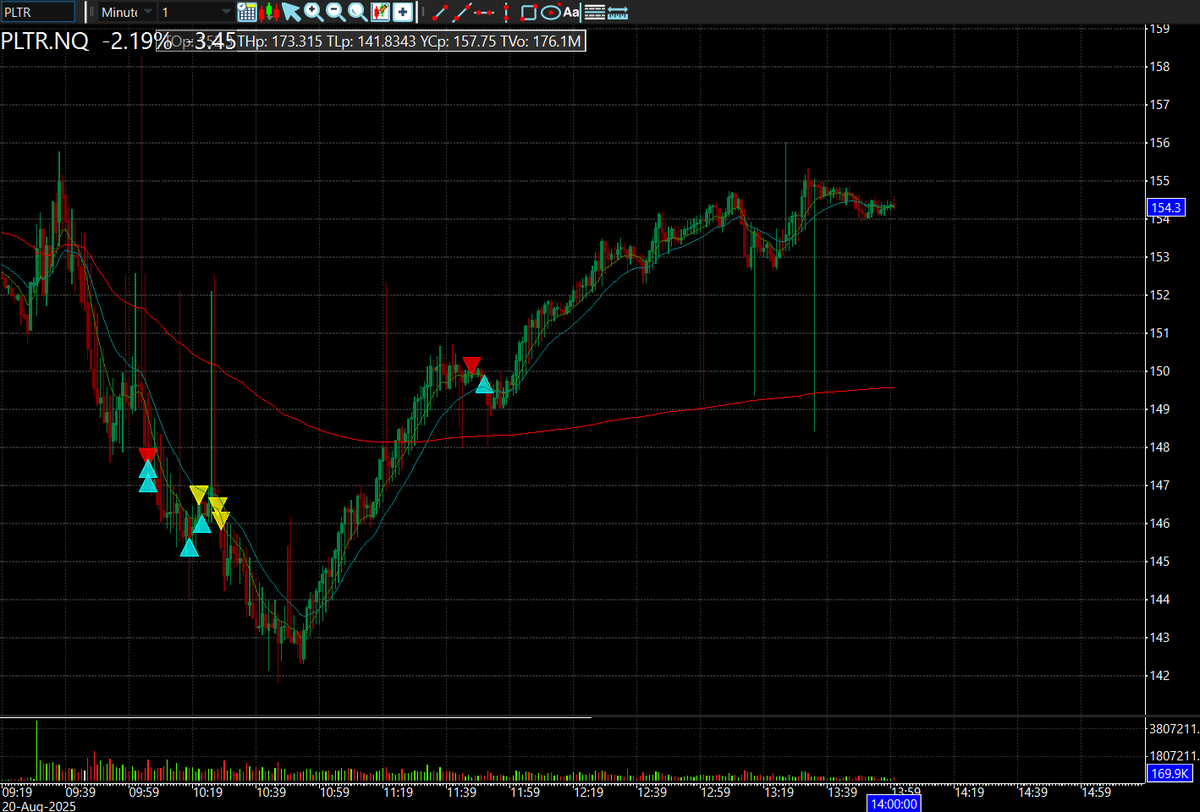Screen dimensions: 1200x812
Task: Select the ruler measure tool
Action: coord(618,12)
